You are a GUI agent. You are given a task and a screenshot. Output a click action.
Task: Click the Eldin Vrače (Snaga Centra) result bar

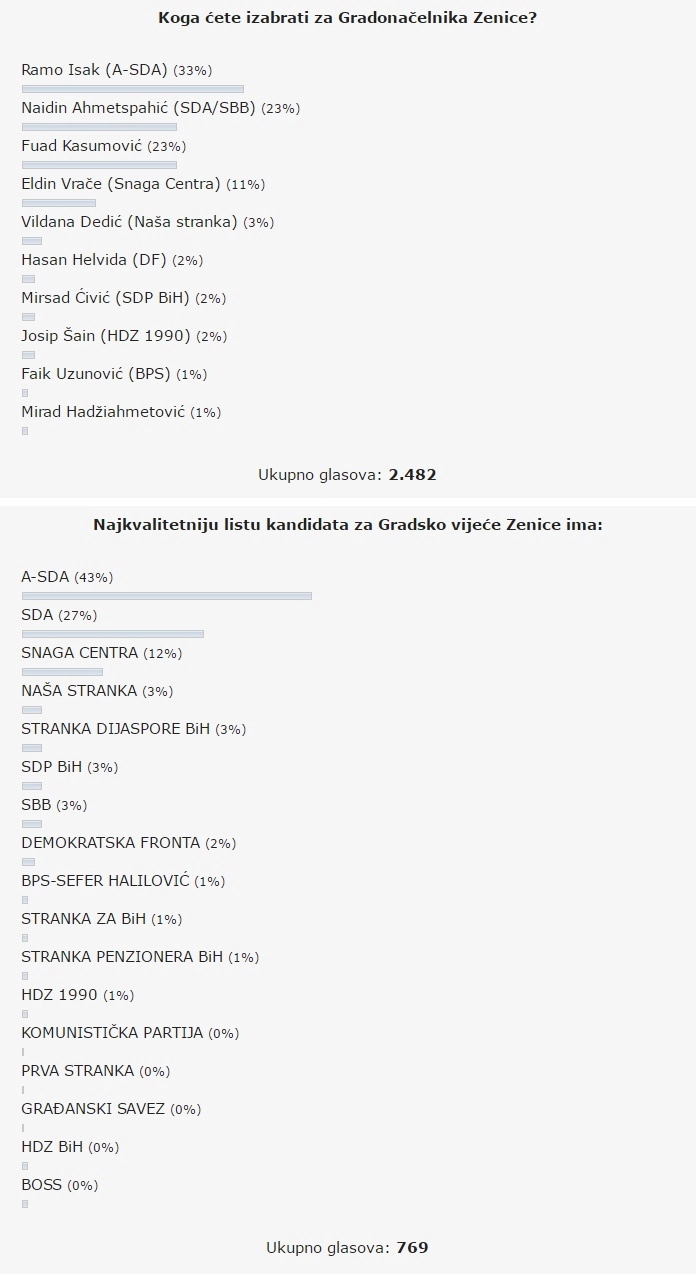pyautogui.click(x=58, y=203)
